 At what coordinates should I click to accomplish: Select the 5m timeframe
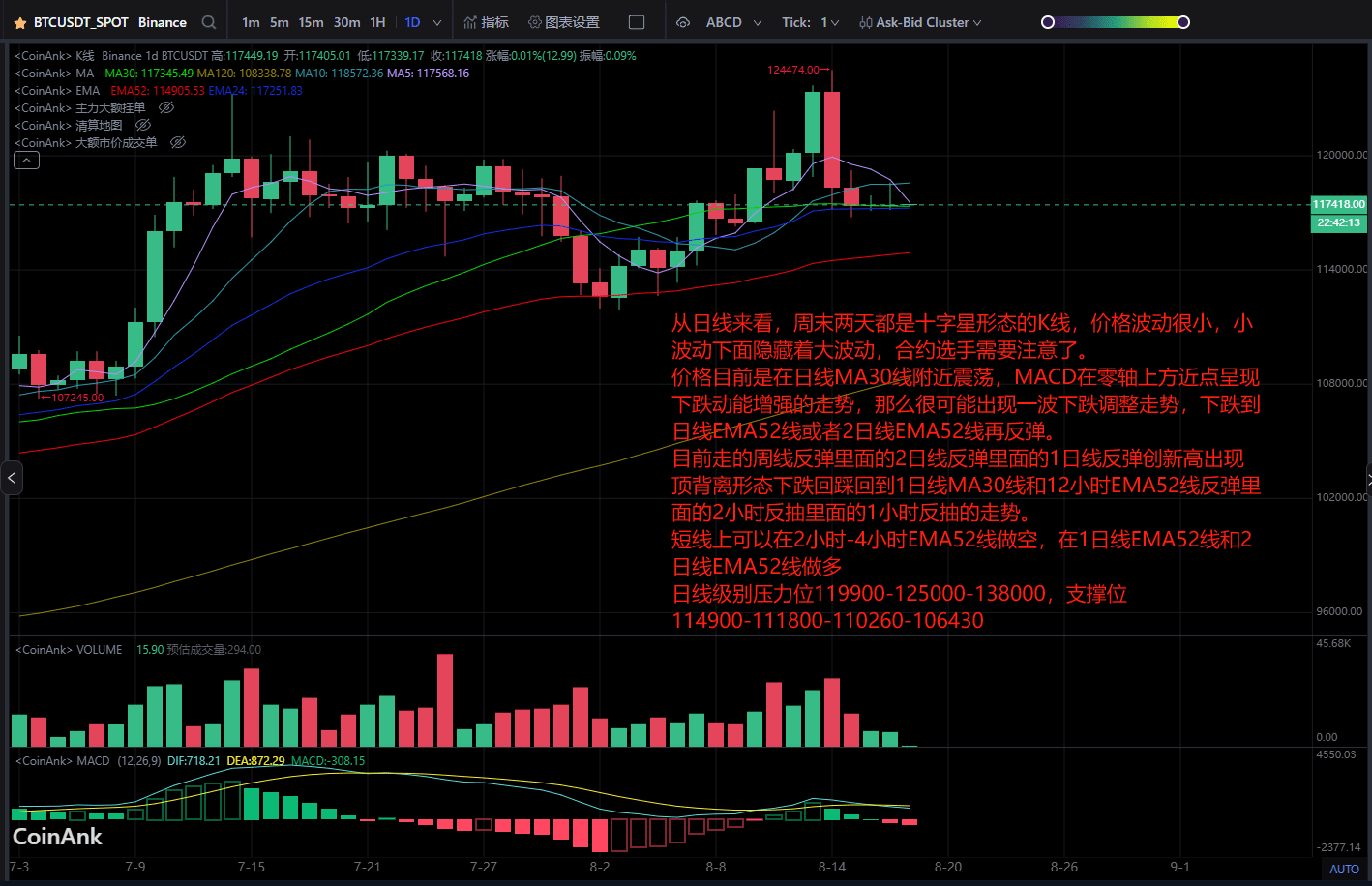[x=280, y=22]
